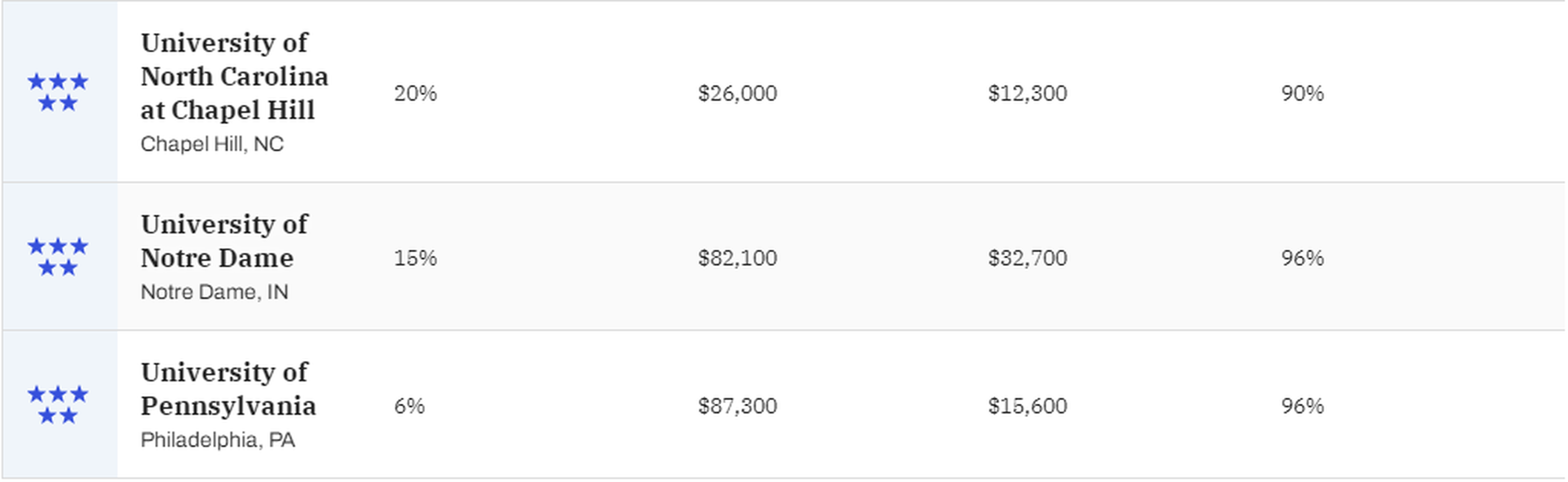Click the $12,300 cost value
This screenshot has width=1568, height=482.
1027,93
